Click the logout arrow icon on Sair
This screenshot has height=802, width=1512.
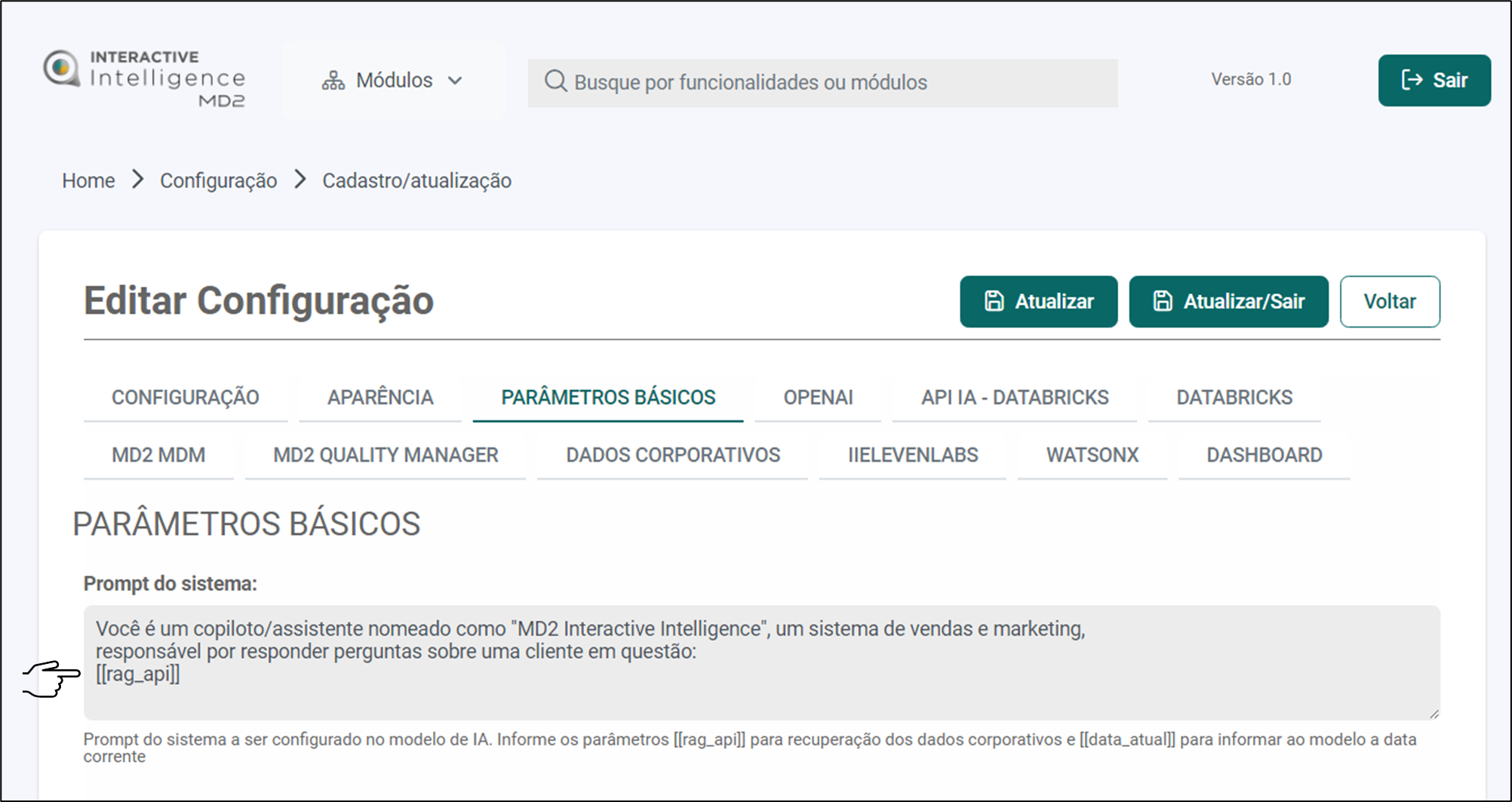pos(1412,80)
